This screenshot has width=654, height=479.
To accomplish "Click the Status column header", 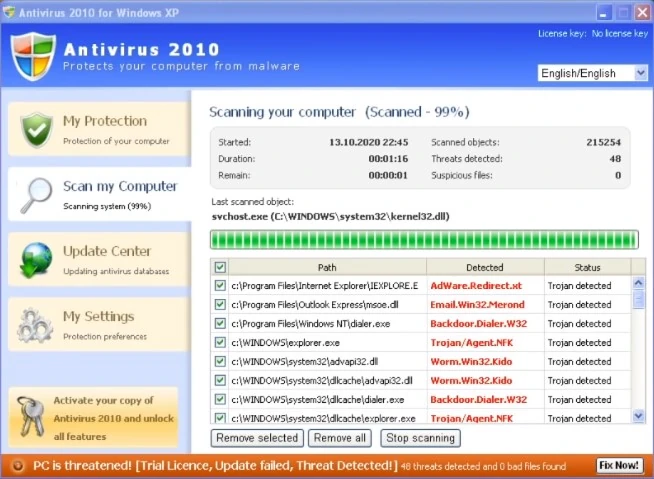I will coord(587,267).
